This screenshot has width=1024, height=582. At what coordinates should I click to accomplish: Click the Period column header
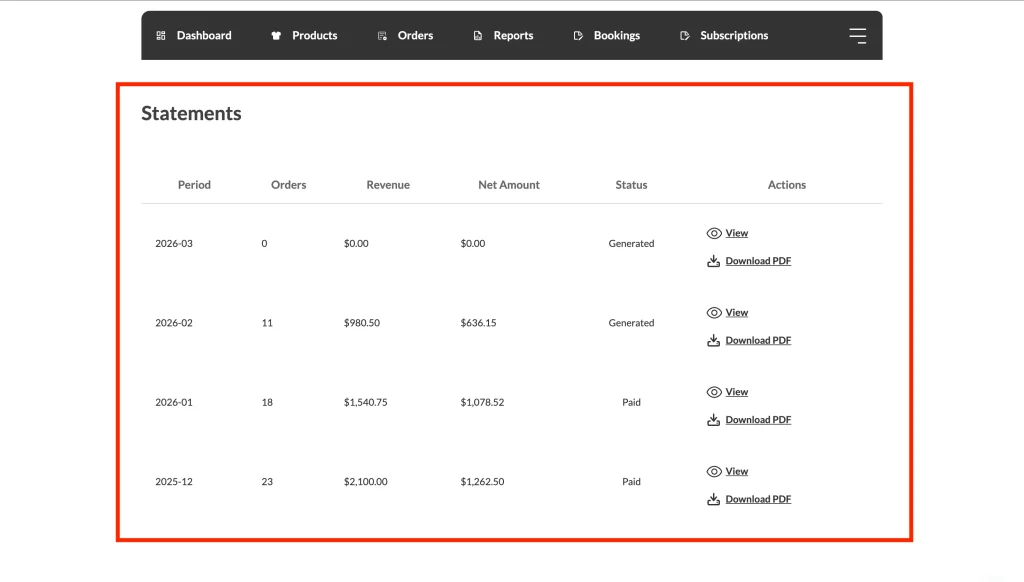click(194, 185)
